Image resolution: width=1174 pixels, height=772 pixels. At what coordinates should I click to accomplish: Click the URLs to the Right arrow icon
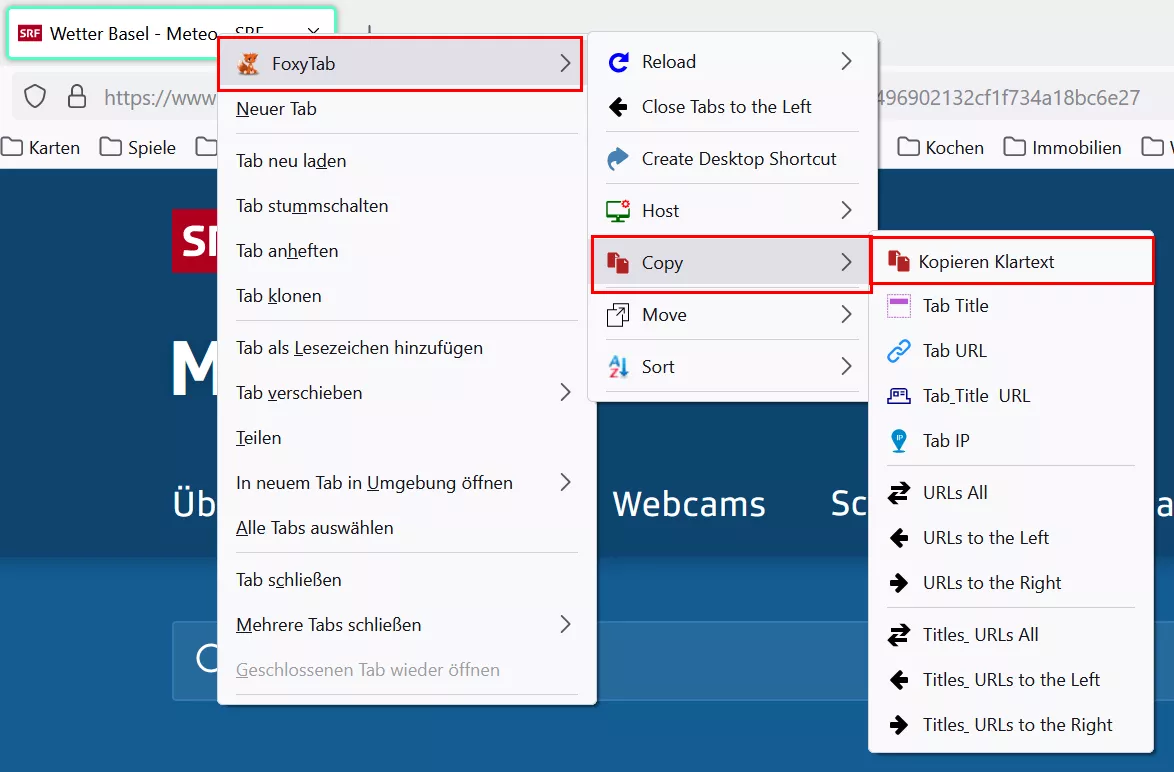tap(898, 583)
